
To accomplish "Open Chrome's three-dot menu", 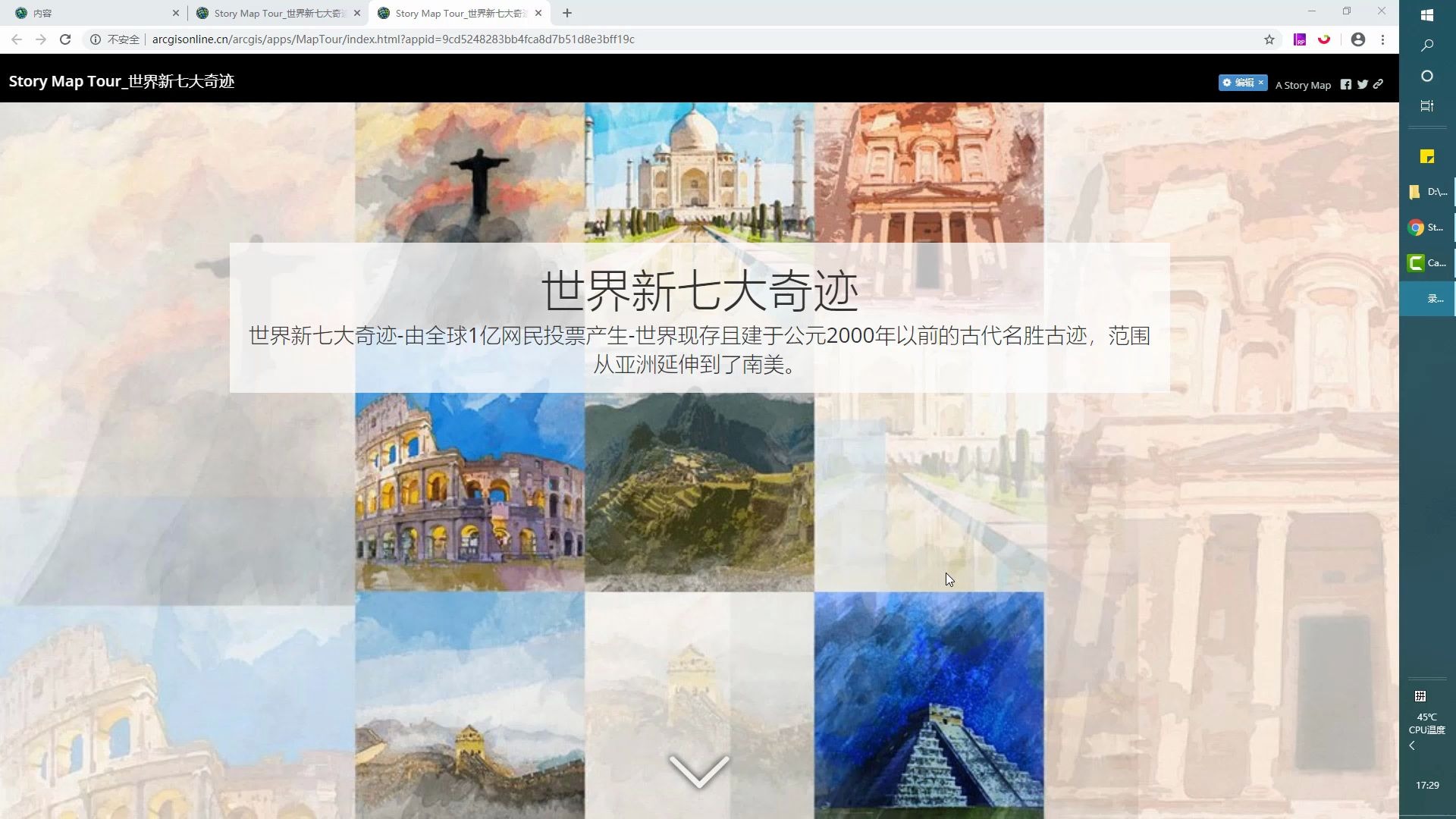I will [1382, 39].
